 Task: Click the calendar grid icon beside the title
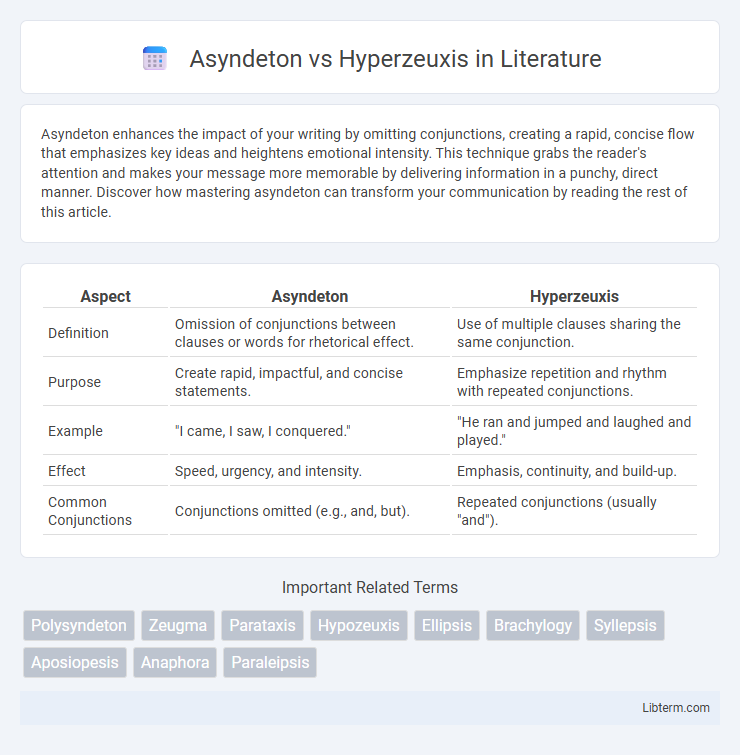tap(155, 58)
